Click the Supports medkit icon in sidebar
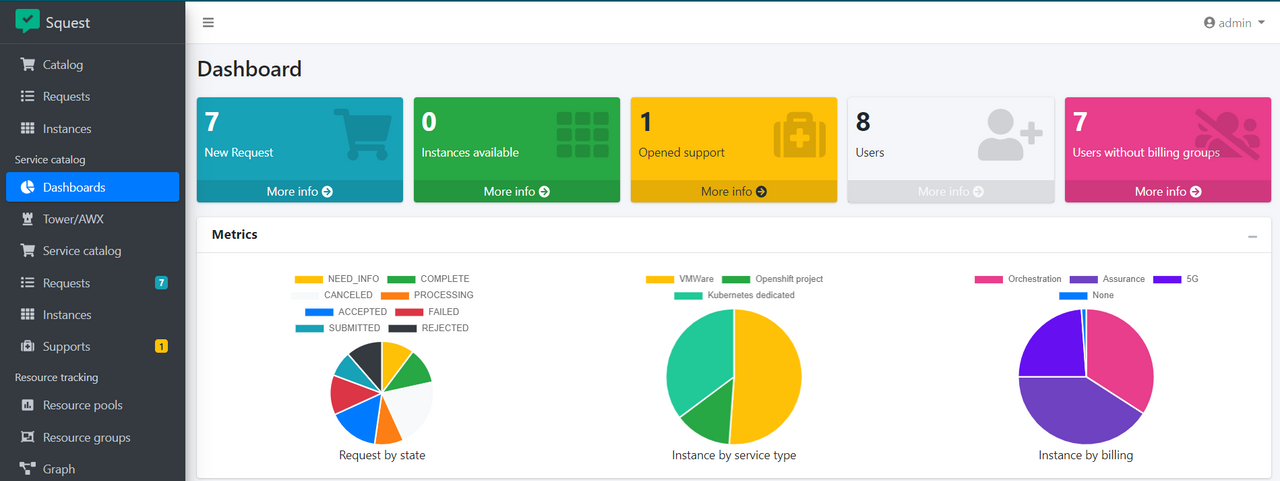The height and width of the screenshot is (481, 1280). [x=28, y=347]
